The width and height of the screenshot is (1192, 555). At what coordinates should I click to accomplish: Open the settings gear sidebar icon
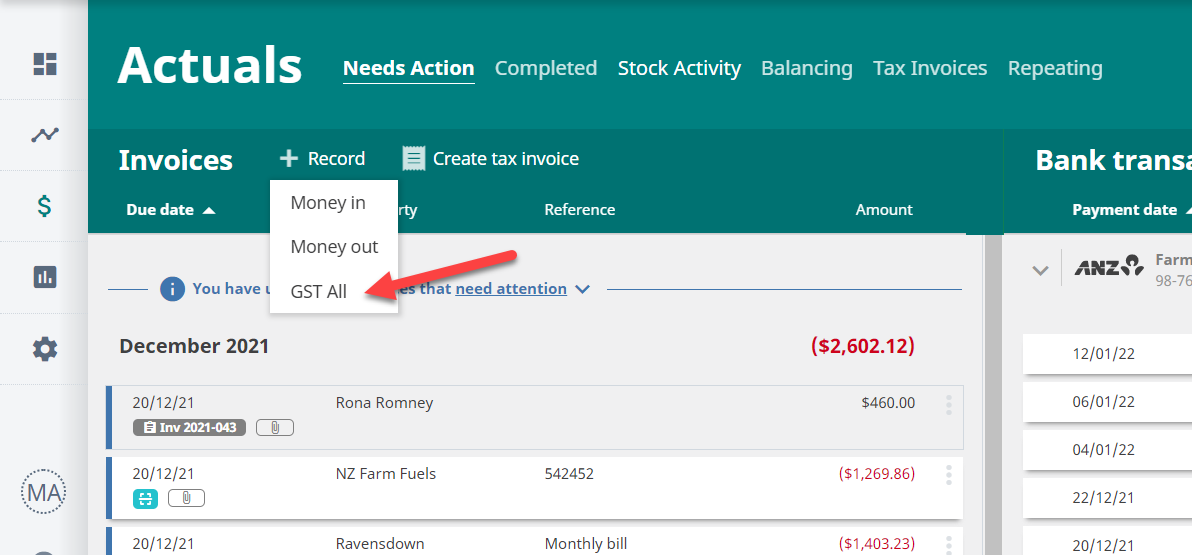click(45, 349)
